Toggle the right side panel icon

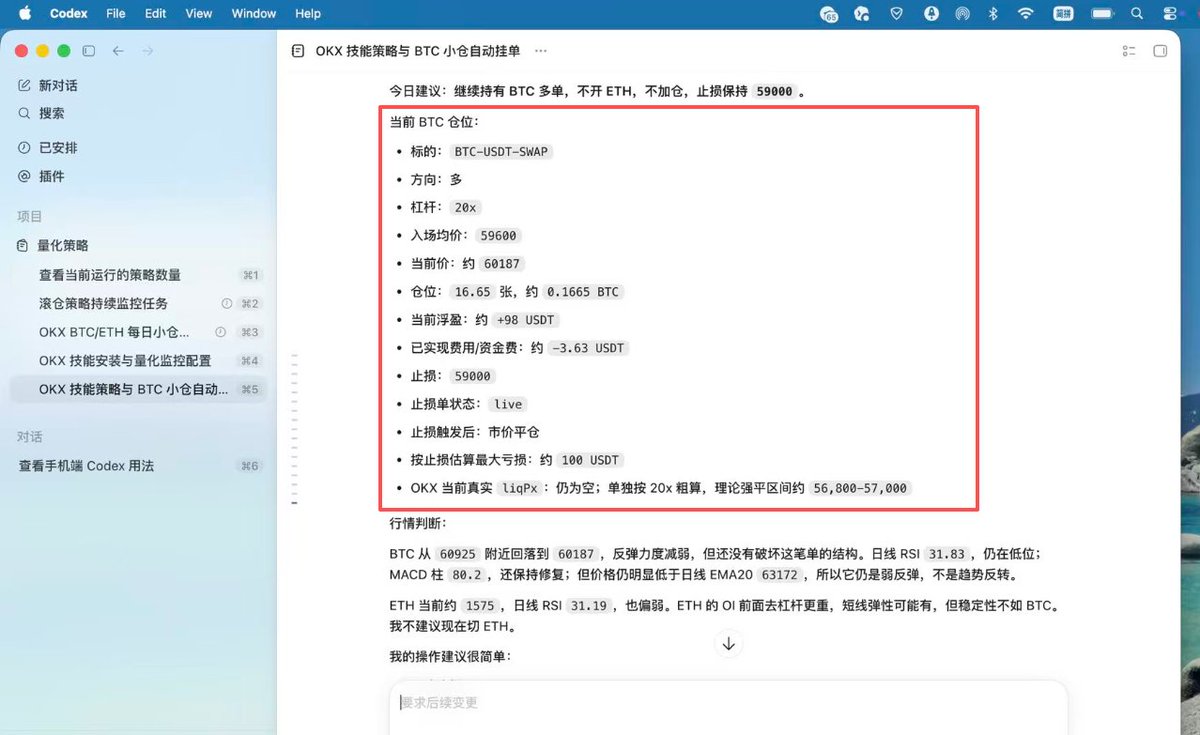tap(1160, 51)
